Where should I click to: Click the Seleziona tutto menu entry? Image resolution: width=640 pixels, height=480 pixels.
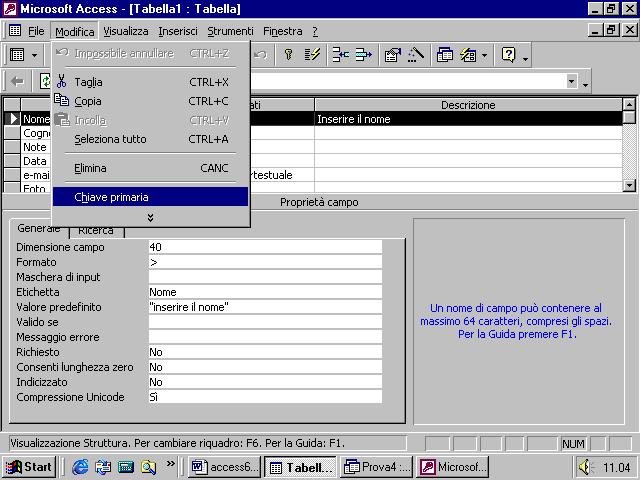click(151, 139)
